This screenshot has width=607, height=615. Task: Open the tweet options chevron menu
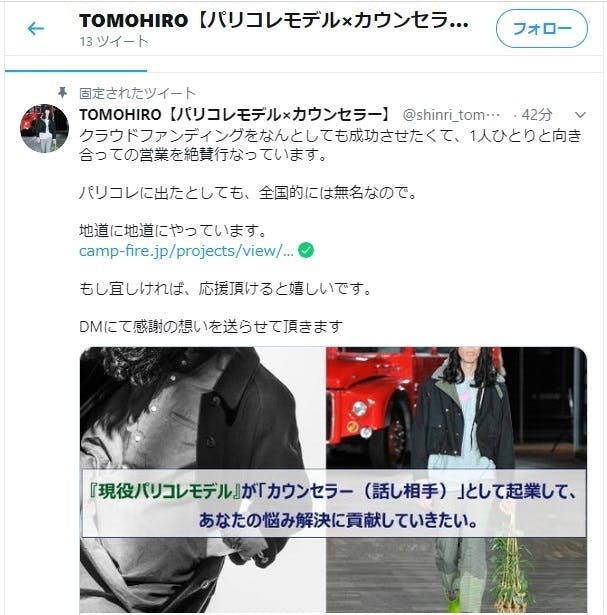coord(580,115)
